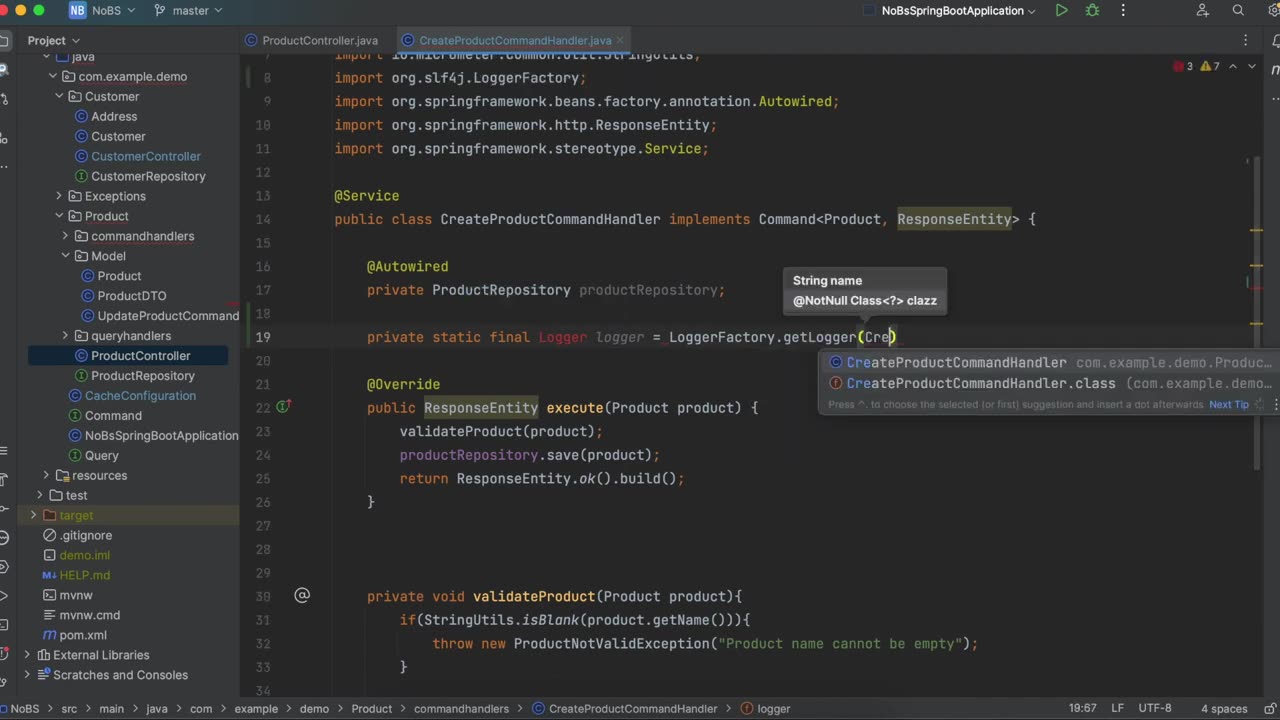This screenshot has height=720, width=1280.
Task: Expand External Libraries node
Action: [27, 655]
